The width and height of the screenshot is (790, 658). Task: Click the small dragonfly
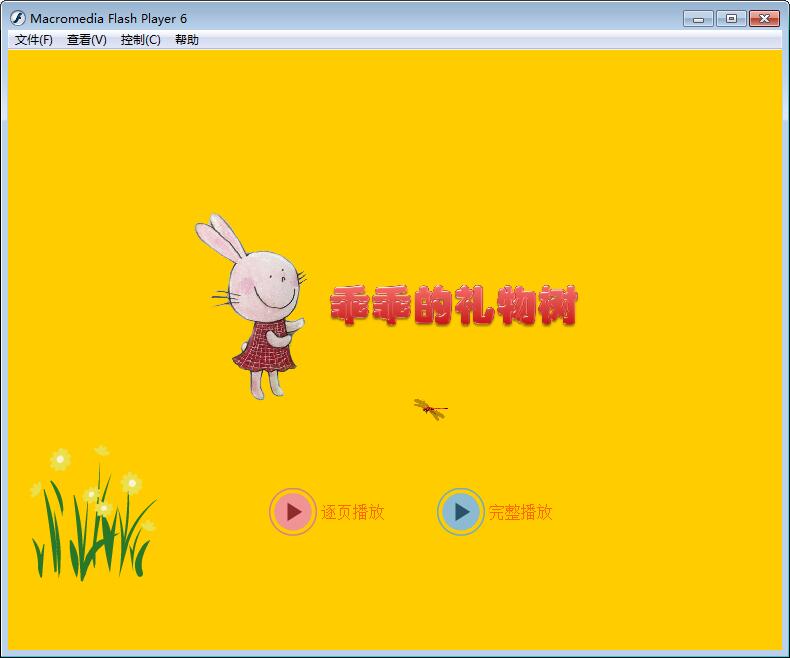tap(431, 408)
